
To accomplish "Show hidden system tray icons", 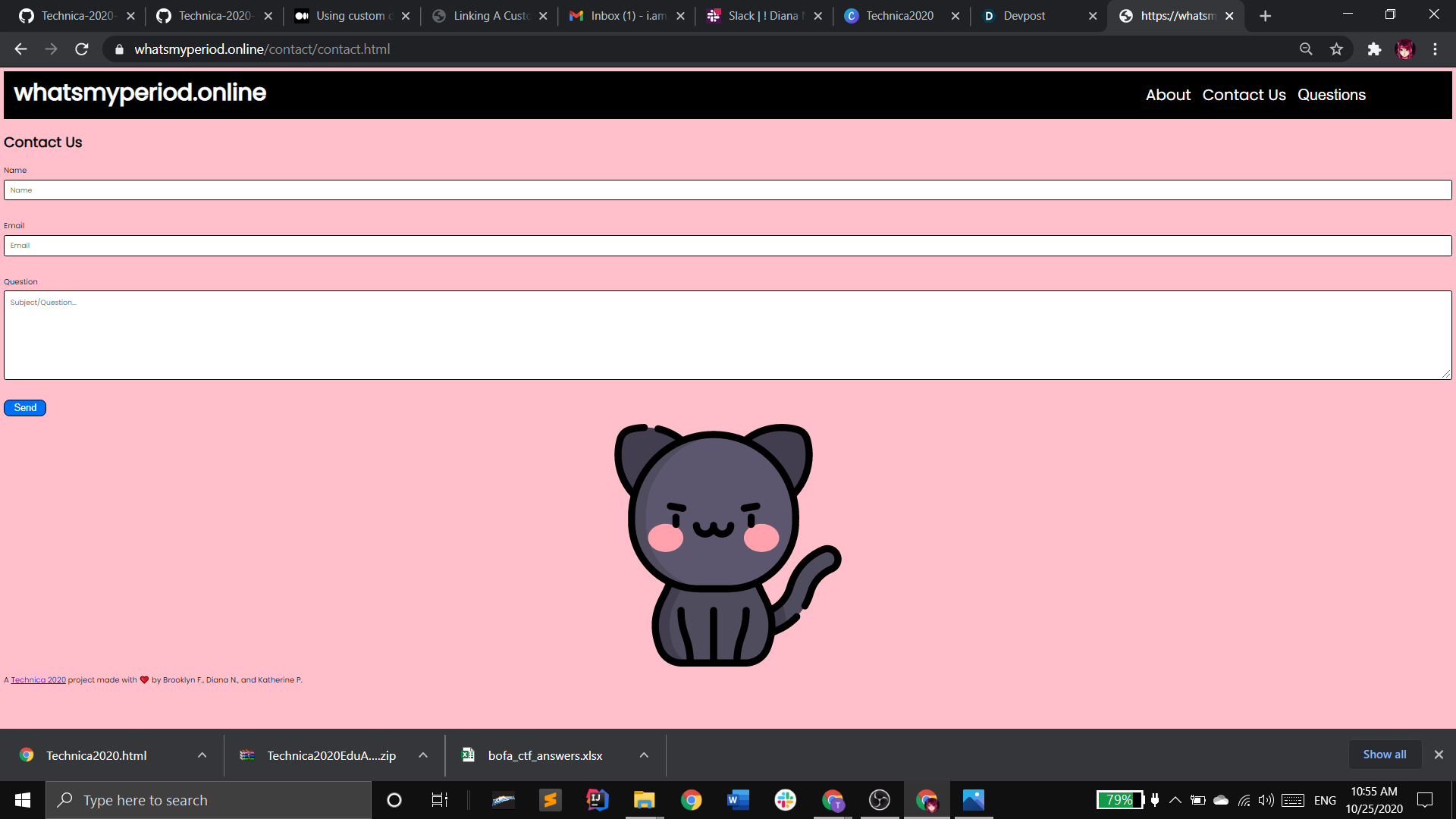I will (x=1175, y=800).
